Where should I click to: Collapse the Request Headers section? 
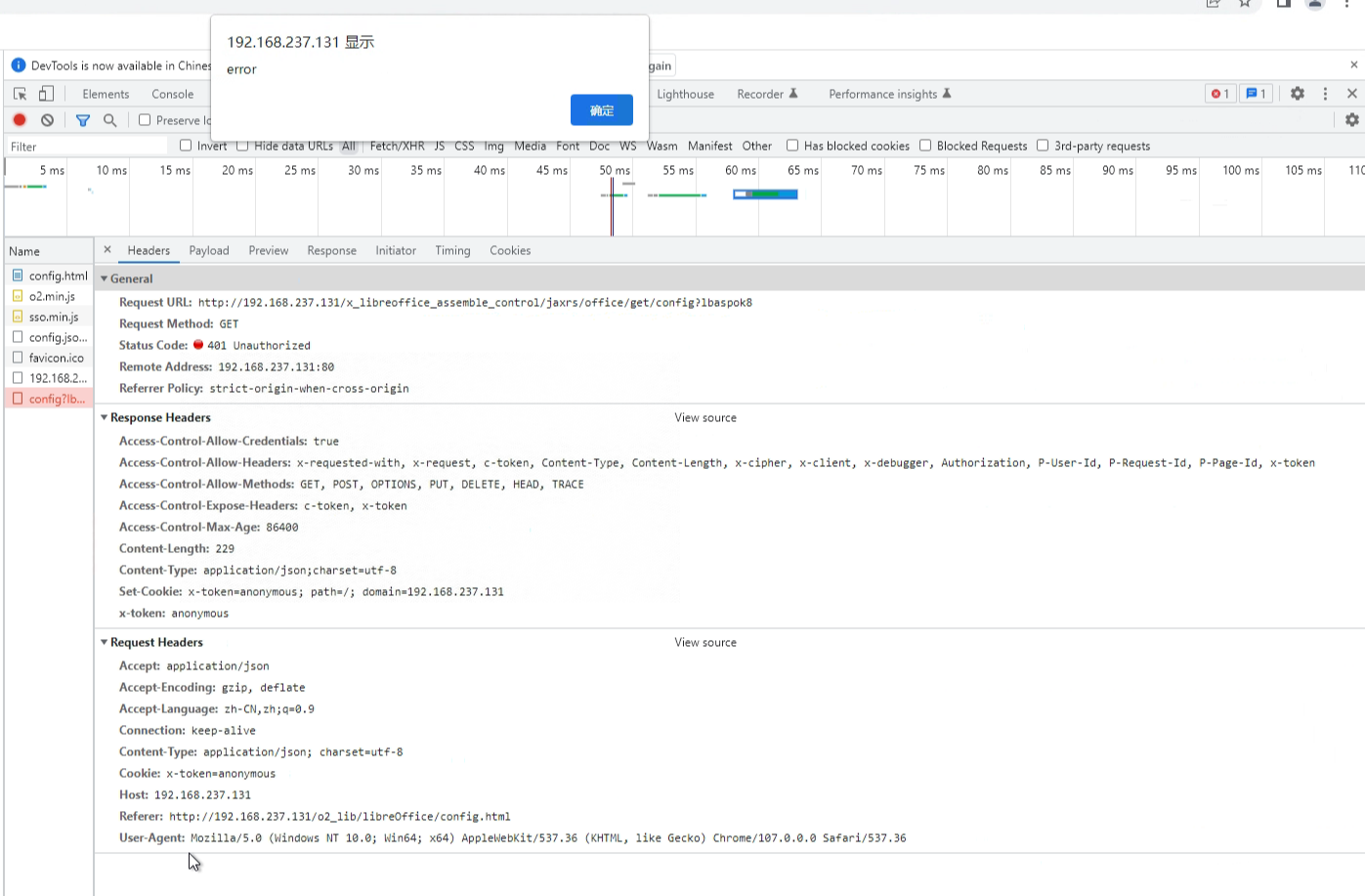tap(104, 642)
